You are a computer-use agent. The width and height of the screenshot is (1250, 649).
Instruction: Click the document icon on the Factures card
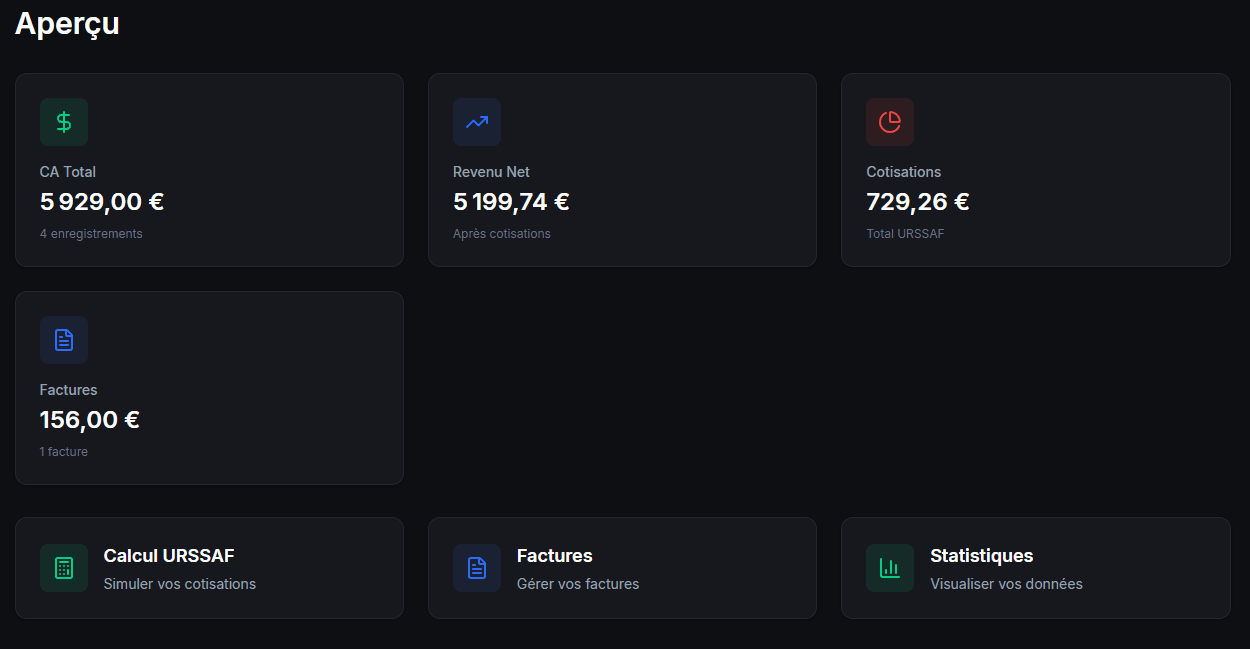[x=63, y=340]
